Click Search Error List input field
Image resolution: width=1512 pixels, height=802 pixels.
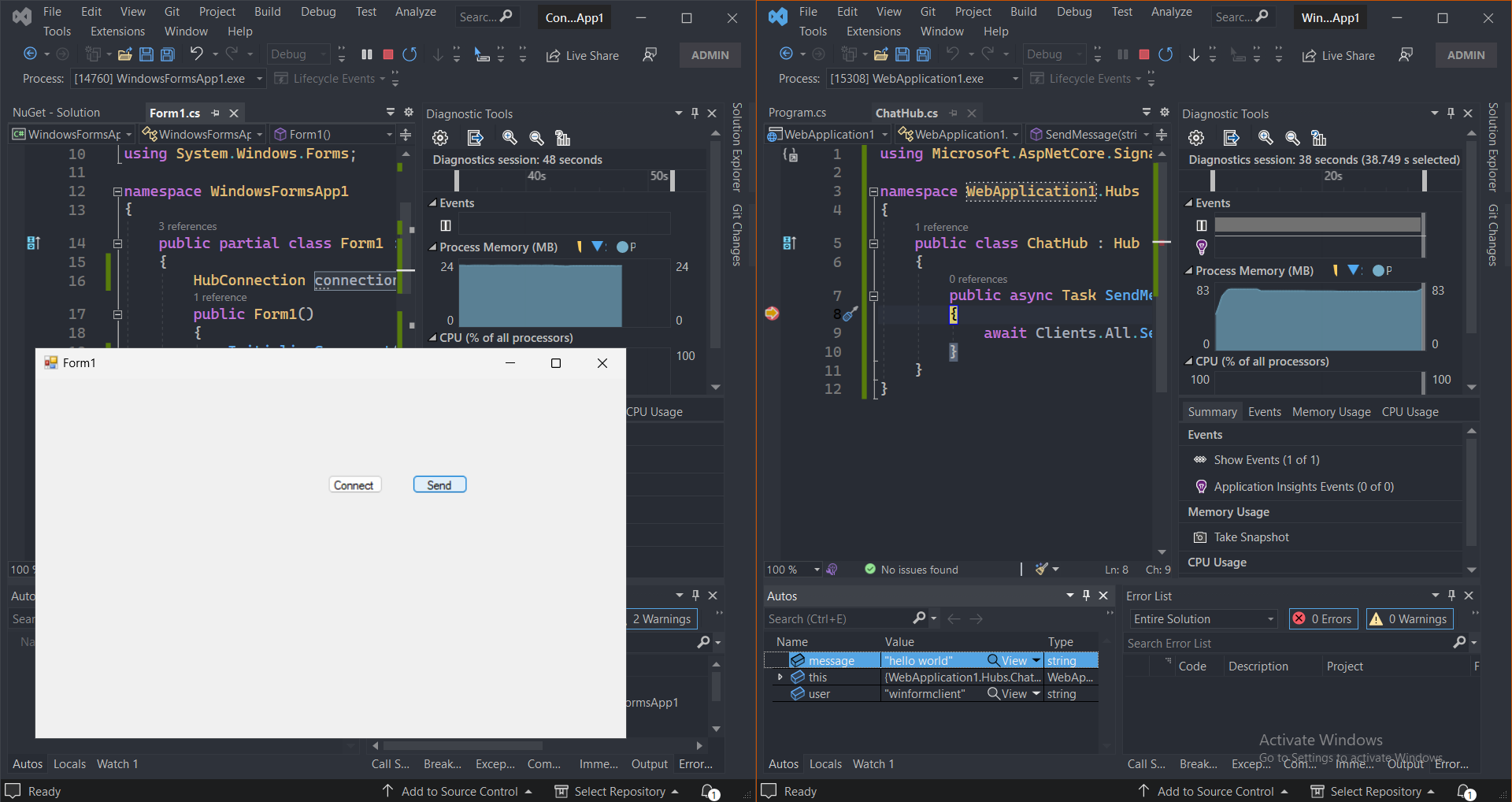point(1288,644)
